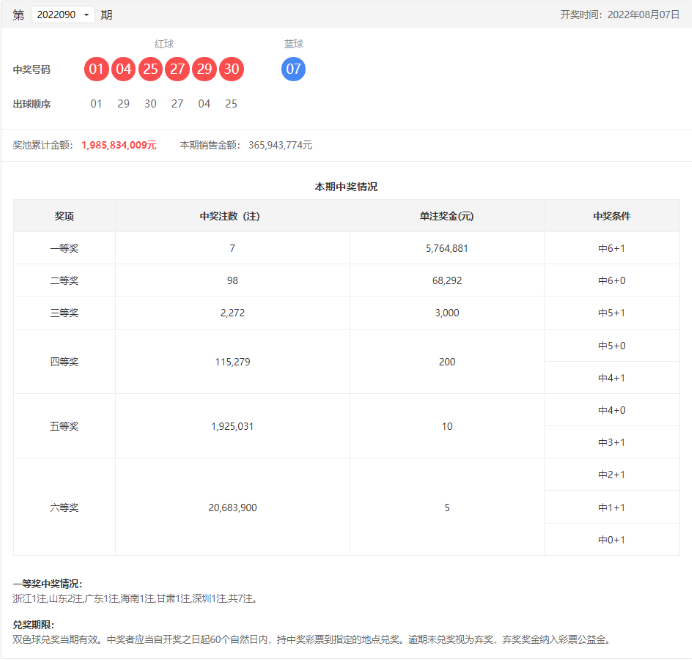Click red ball 27

(x=177, y=69)
